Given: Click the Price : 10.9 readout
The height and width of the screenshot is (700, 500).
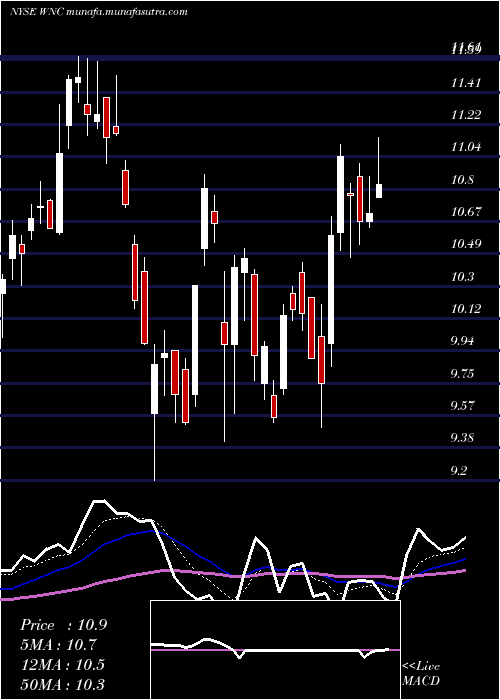Looking at the screenshot, I should point(63,625).
